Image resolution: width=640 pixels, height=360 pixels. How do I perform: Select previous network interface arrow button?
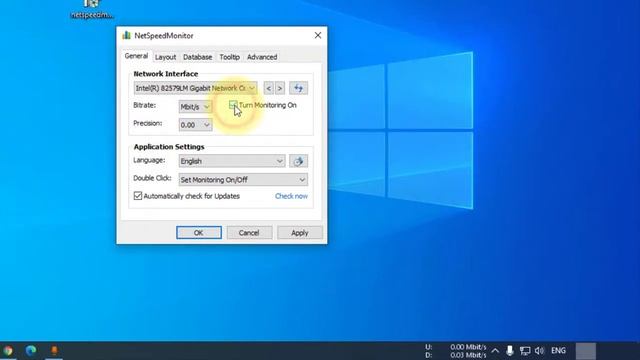[x=269, y=88]
